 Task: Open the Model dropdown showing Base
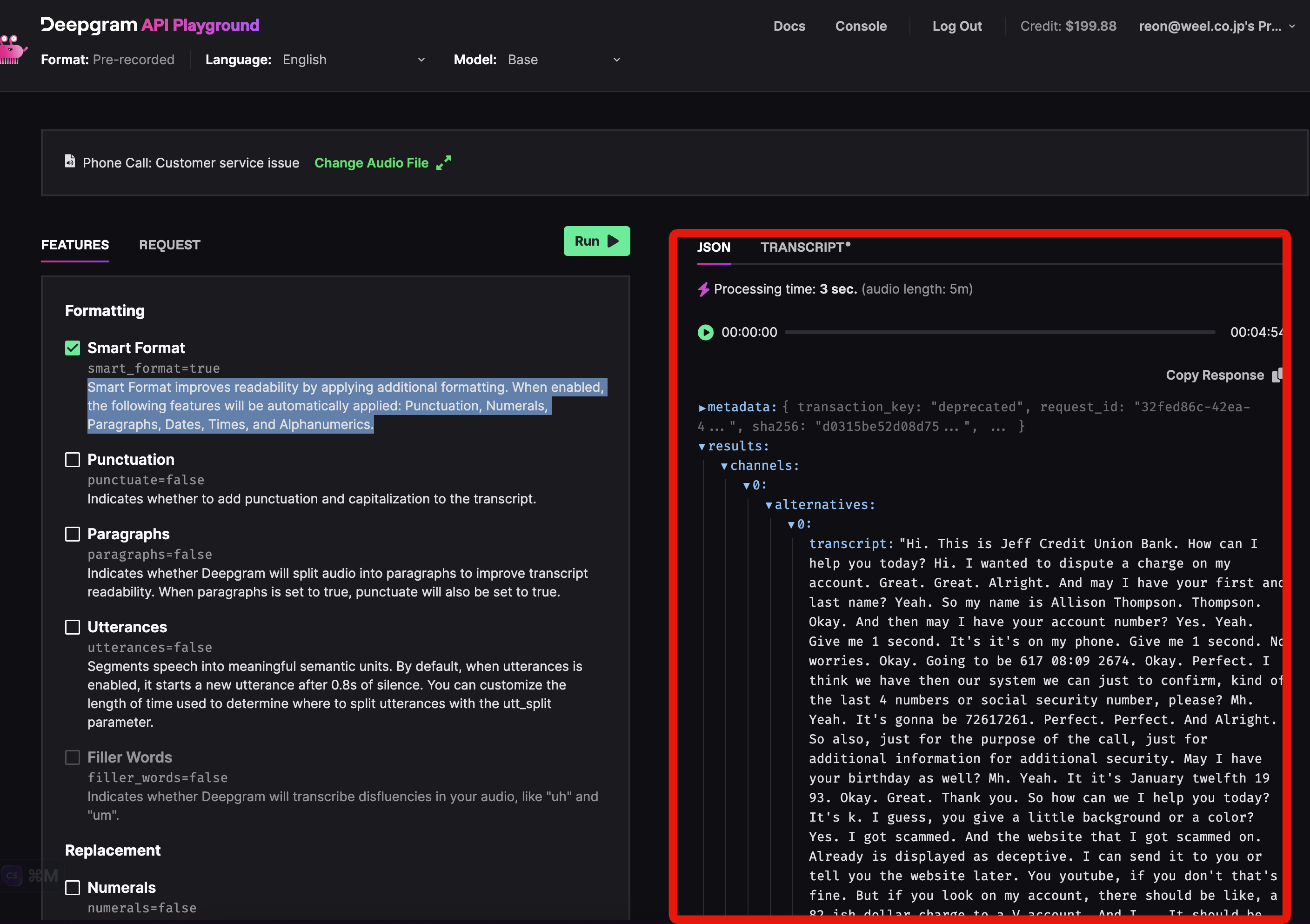pyautogui.click(x=564, y=60)
